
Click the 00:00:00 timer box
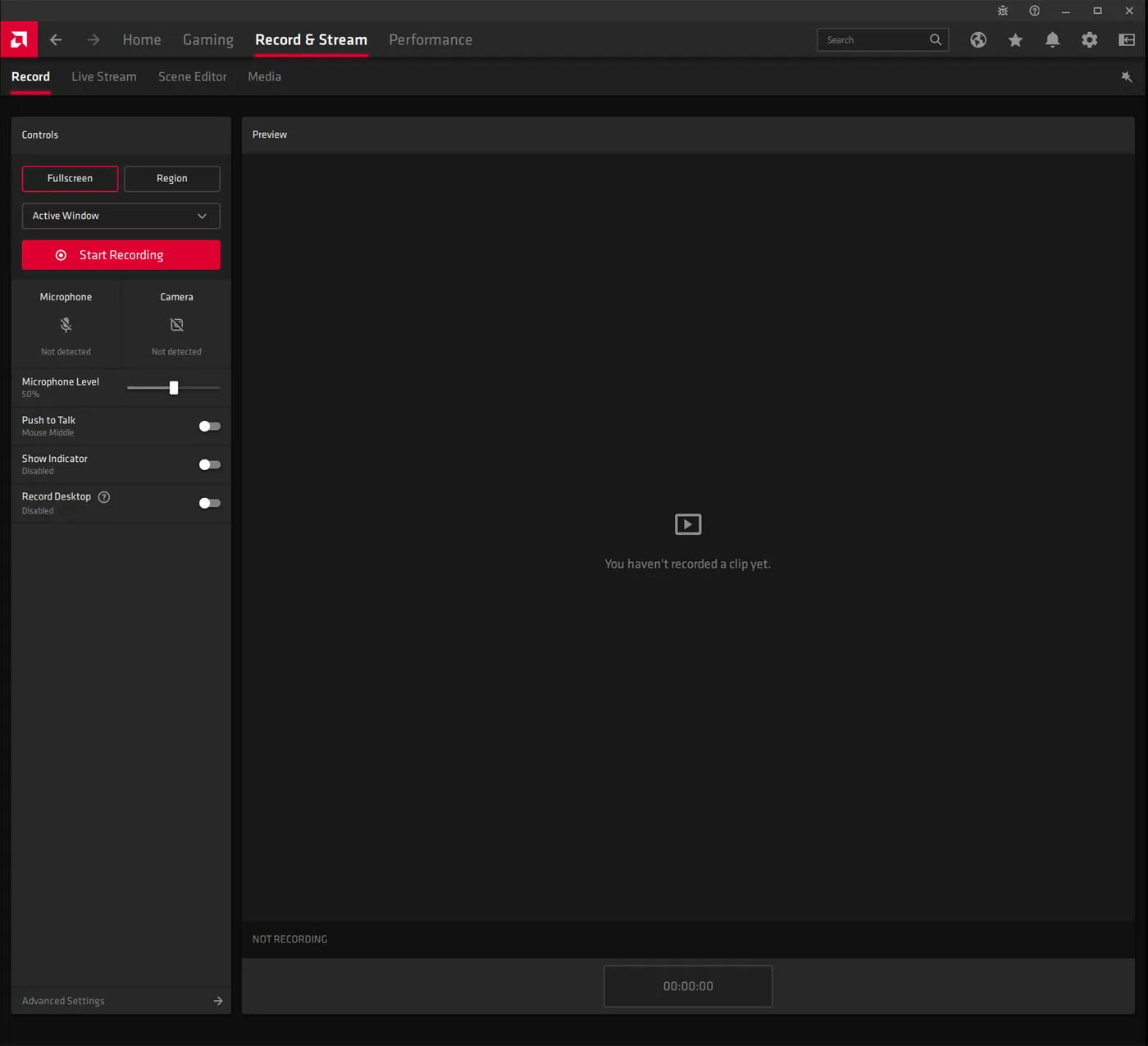[688, 986]
